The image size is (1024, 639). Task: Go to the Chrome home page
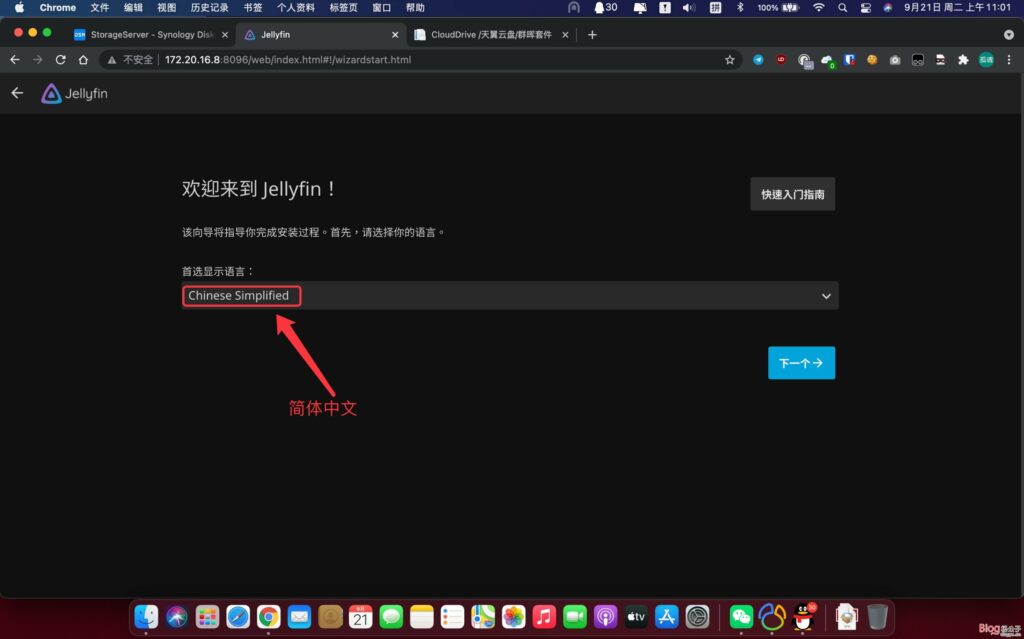83,59
